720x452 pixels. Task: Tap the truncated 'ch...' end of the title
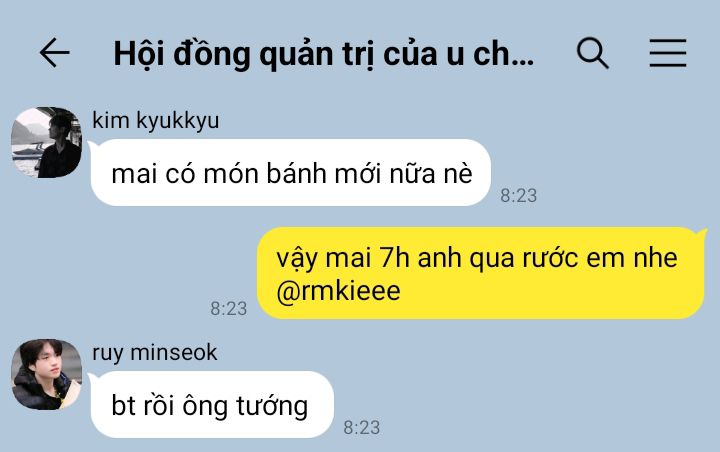point(503,54)
